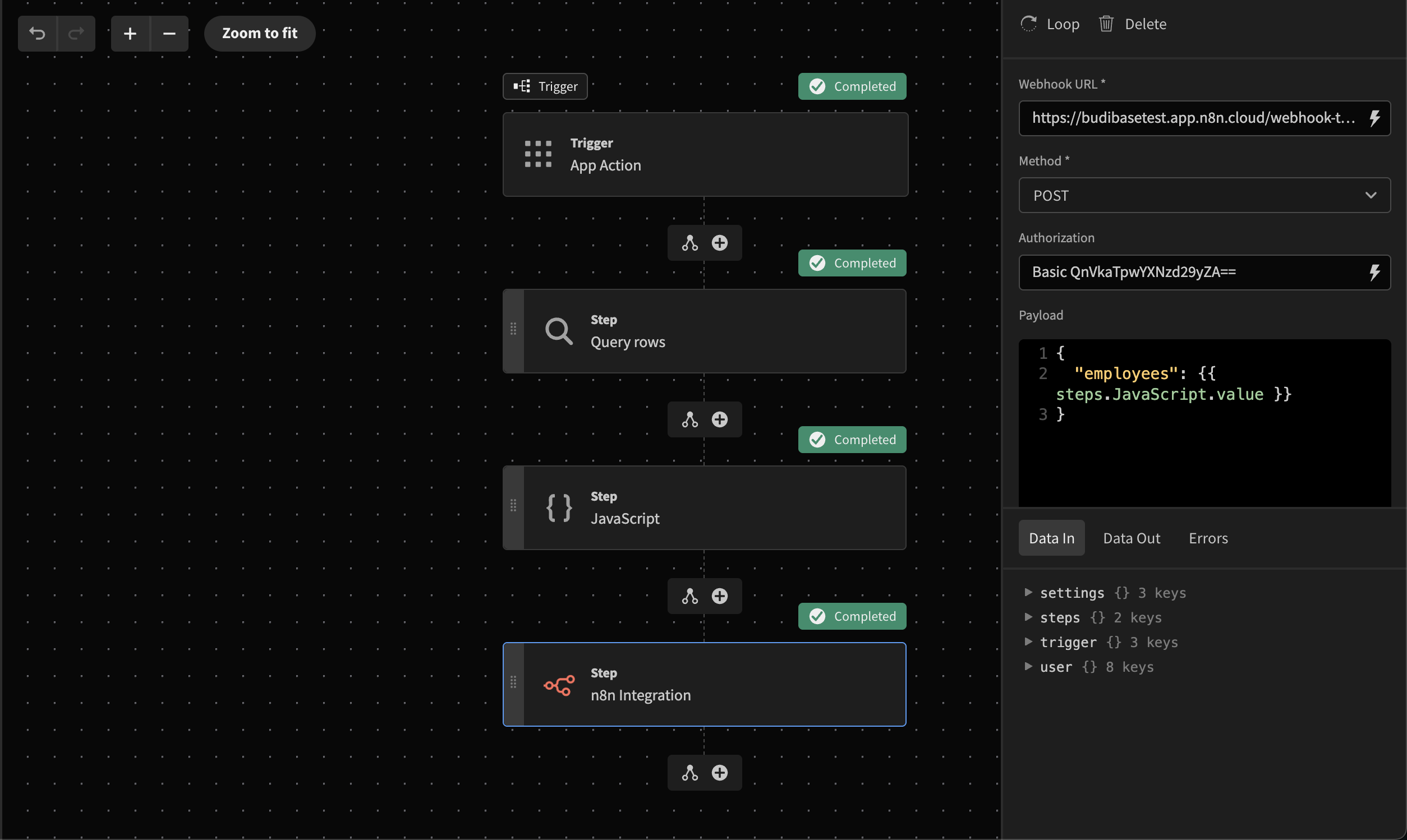Click the zoom in plus icon
1407x840 pixels.
tap(130, 34)
